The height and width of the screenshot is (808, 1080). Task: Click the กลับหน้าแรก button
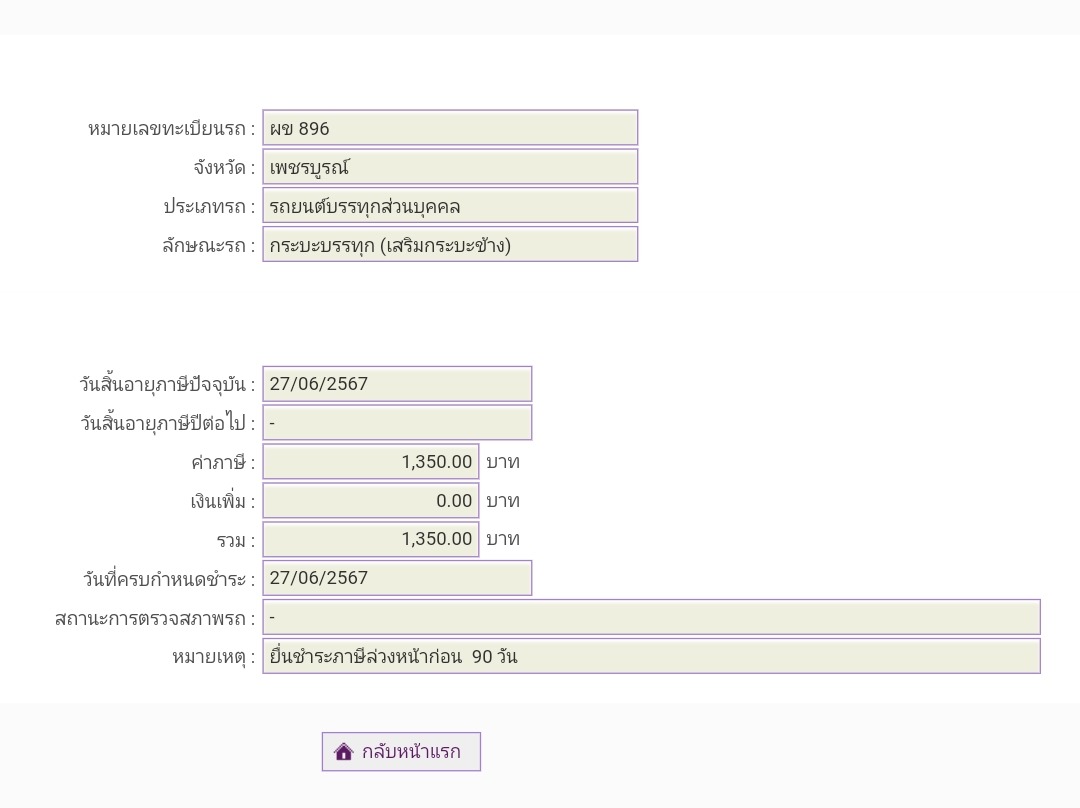pos(401,752)
